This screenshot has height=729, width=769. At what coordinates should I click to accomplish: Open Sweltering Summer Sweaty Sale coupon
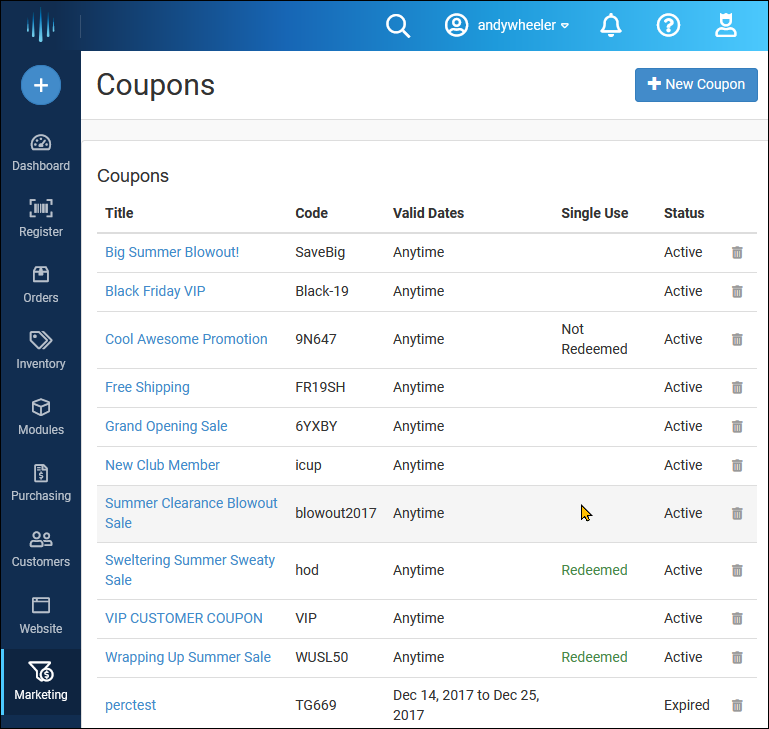[190, 570]
